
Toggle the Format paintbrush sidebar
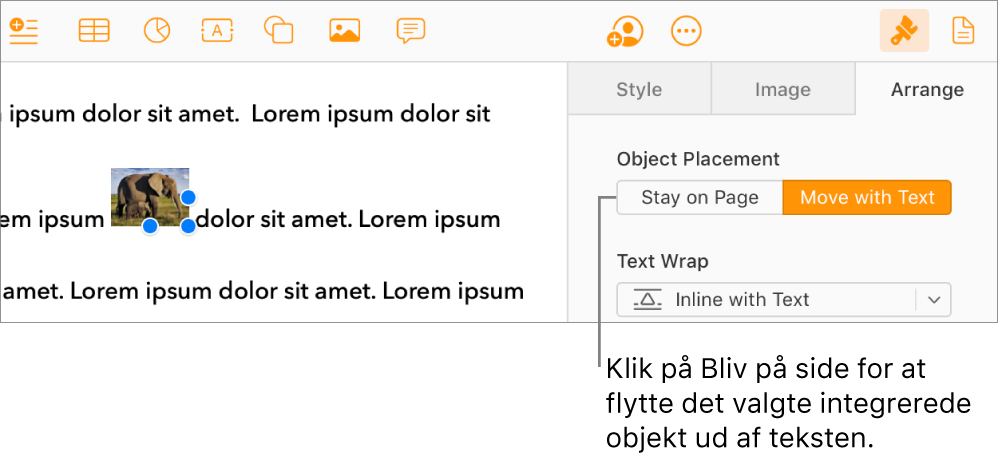904,31
